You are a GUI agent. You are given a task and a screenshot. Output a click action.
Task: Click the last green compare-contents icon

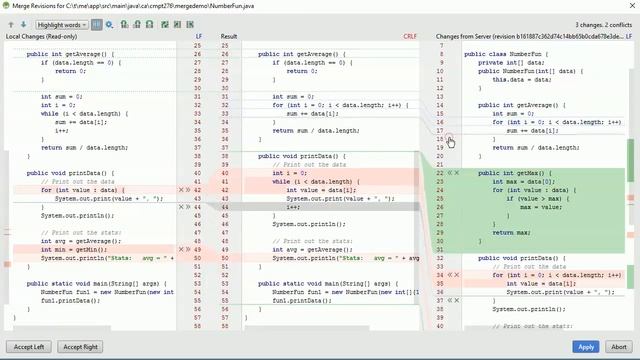coord(190,25)
